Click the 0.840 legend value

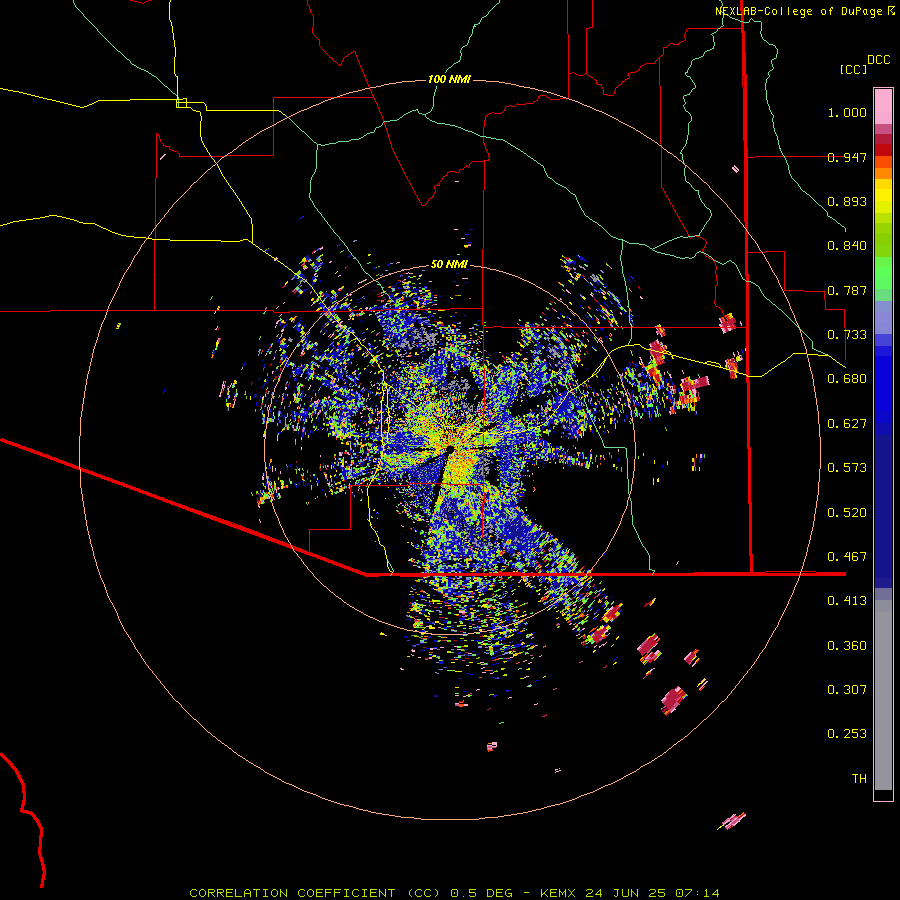pos(847,246)
